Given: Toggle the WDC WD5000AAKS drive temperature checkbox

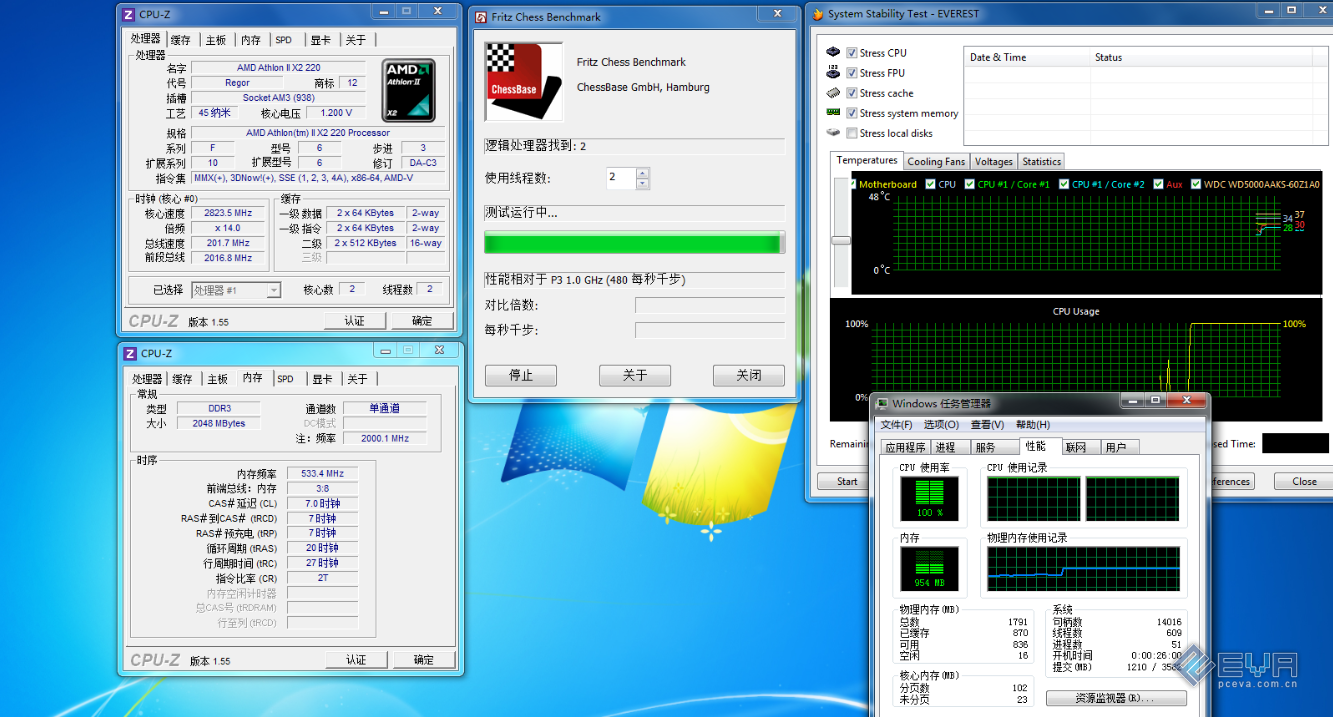Looking at the screenshot, I should coord(1196,184).
